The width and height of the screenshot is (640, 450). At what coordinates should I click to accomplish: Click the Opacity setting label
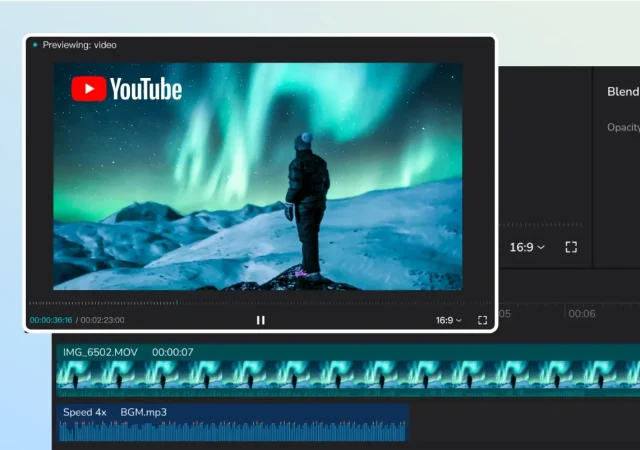(622, 128)
